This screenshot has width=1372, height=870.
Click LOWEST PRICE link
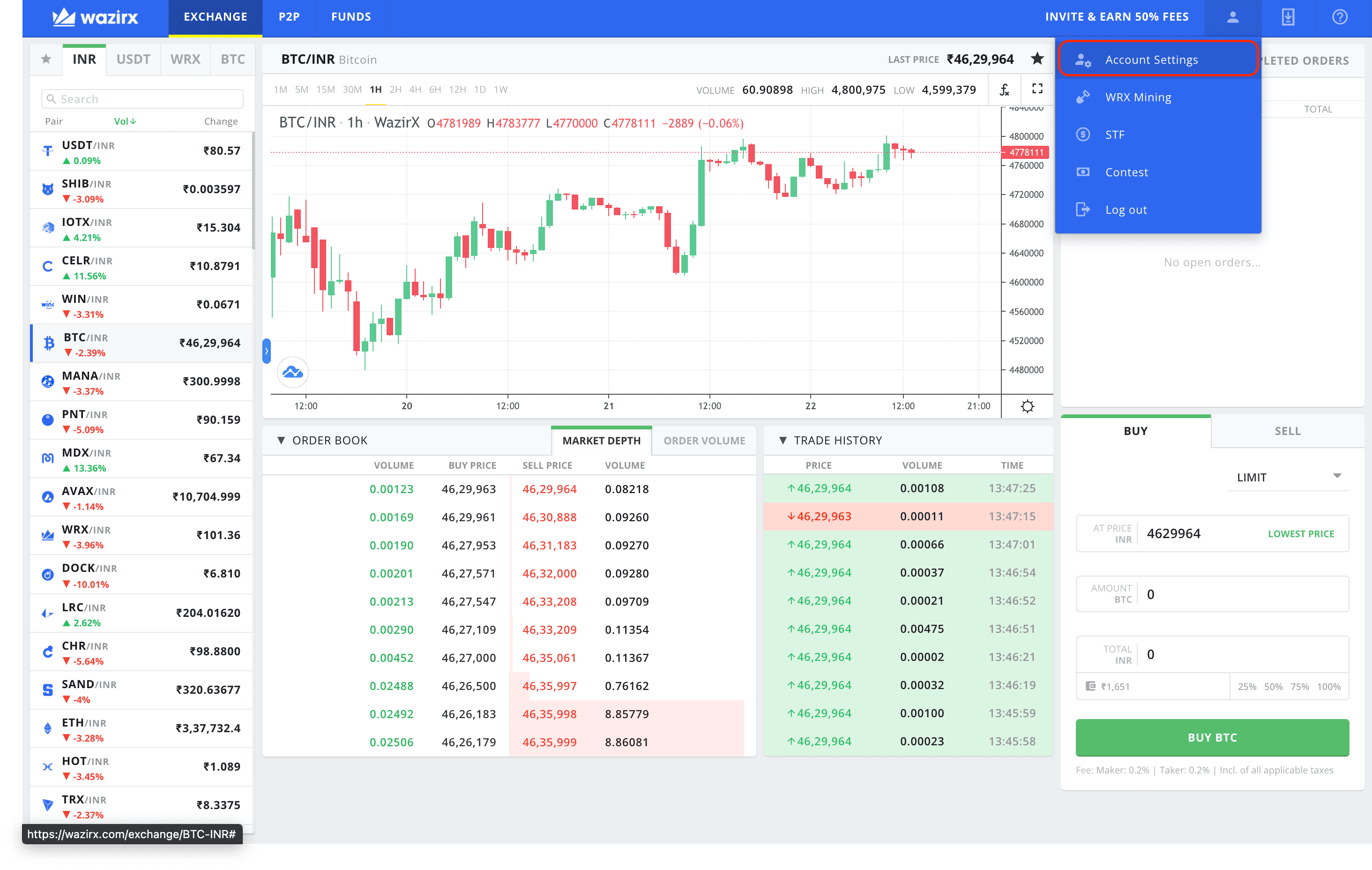coord(1301,533)
